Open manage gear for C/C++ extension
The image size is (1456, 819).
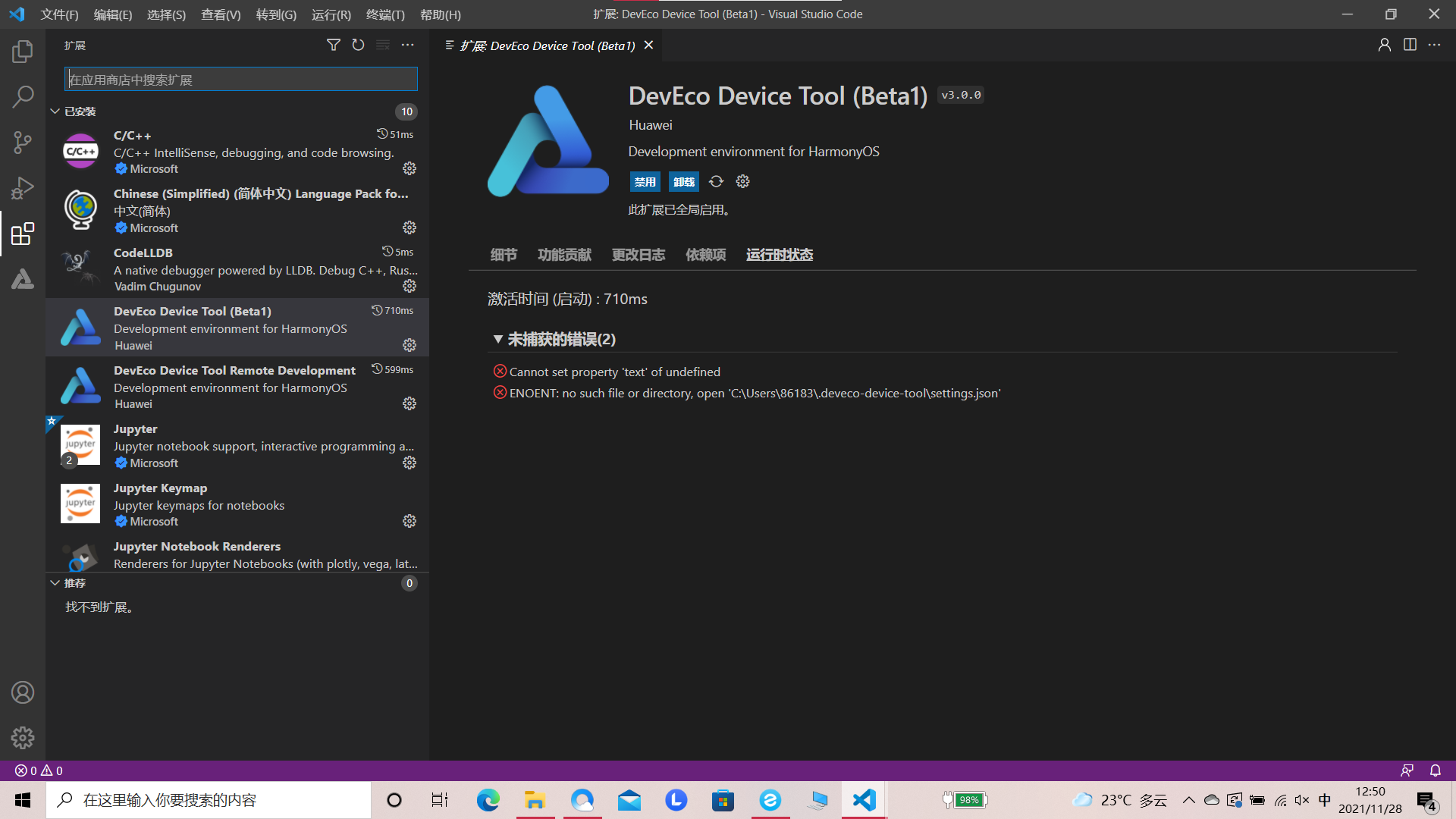pyautogui.click(x=409, y=168)
